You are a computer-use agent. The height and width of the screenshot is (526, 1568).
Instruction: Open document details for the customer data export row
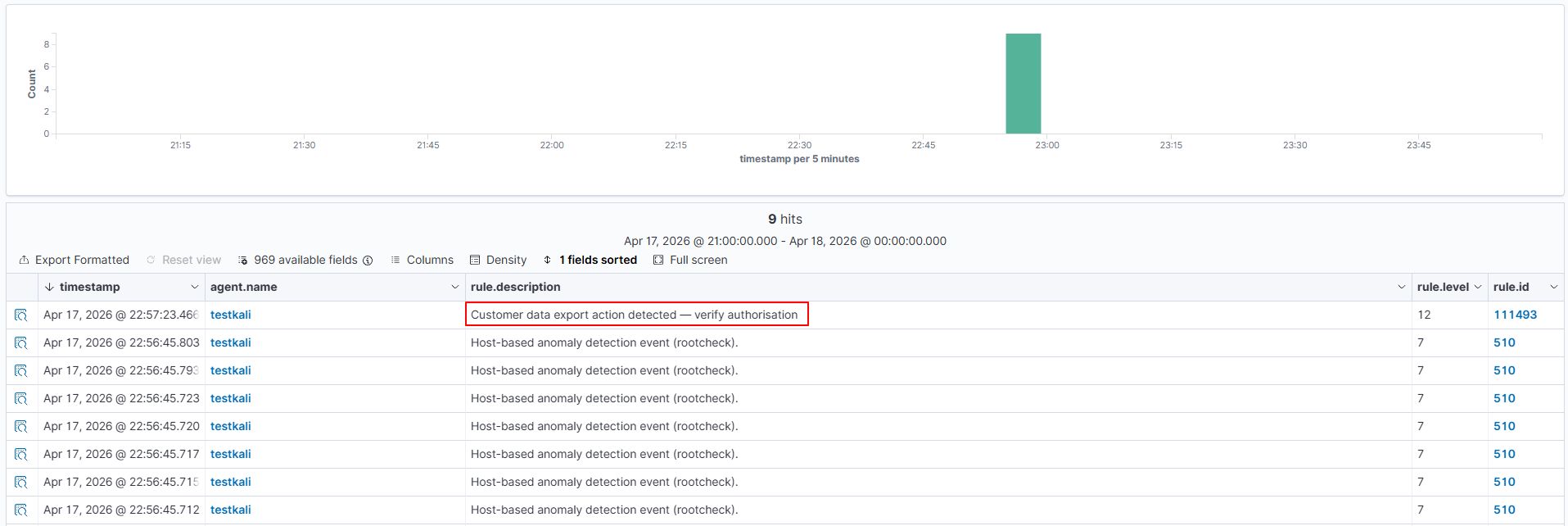(21, 315)
